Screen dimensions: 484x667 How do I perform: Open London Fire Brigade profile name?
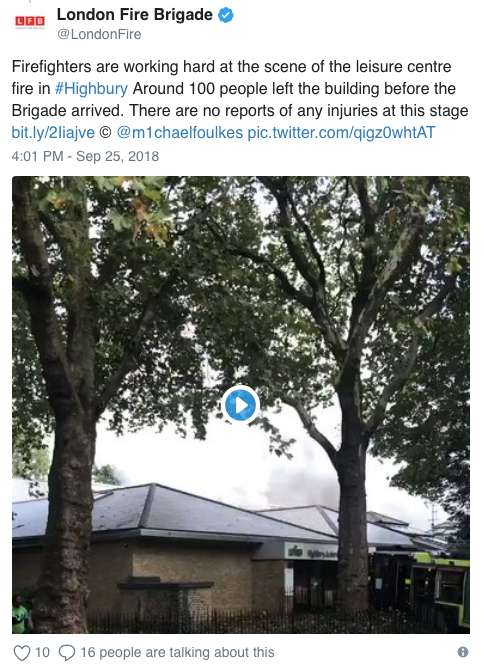pyautogui.click(x=135, y=14)
